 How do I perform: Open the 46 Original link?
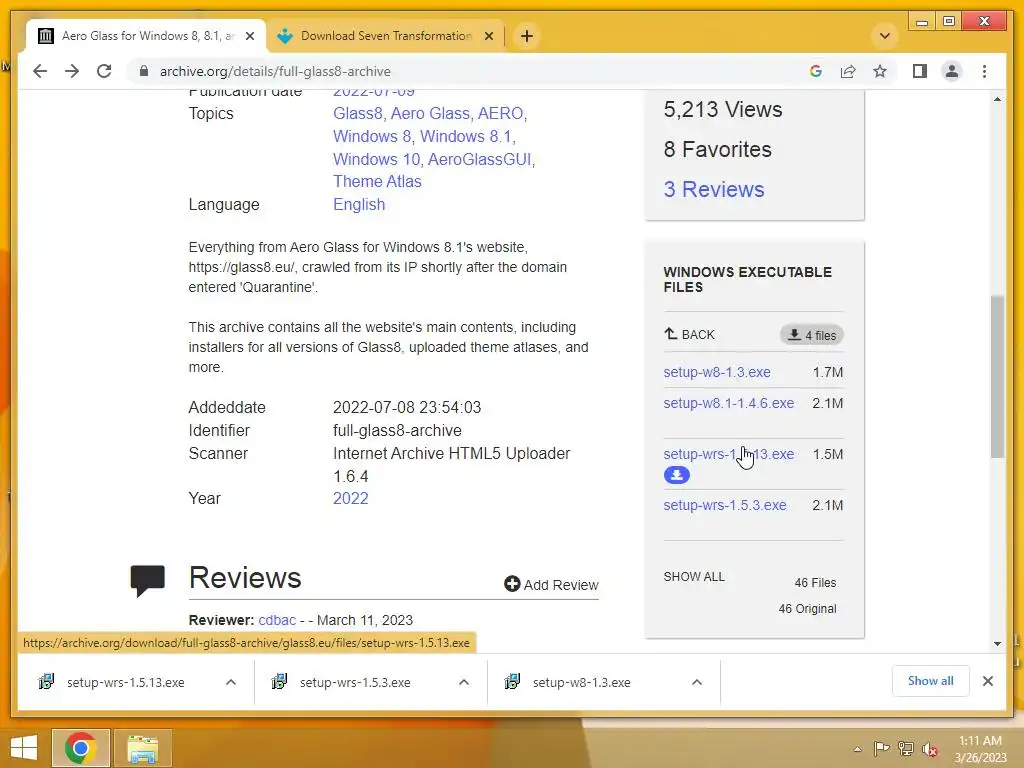coord(807,609)
